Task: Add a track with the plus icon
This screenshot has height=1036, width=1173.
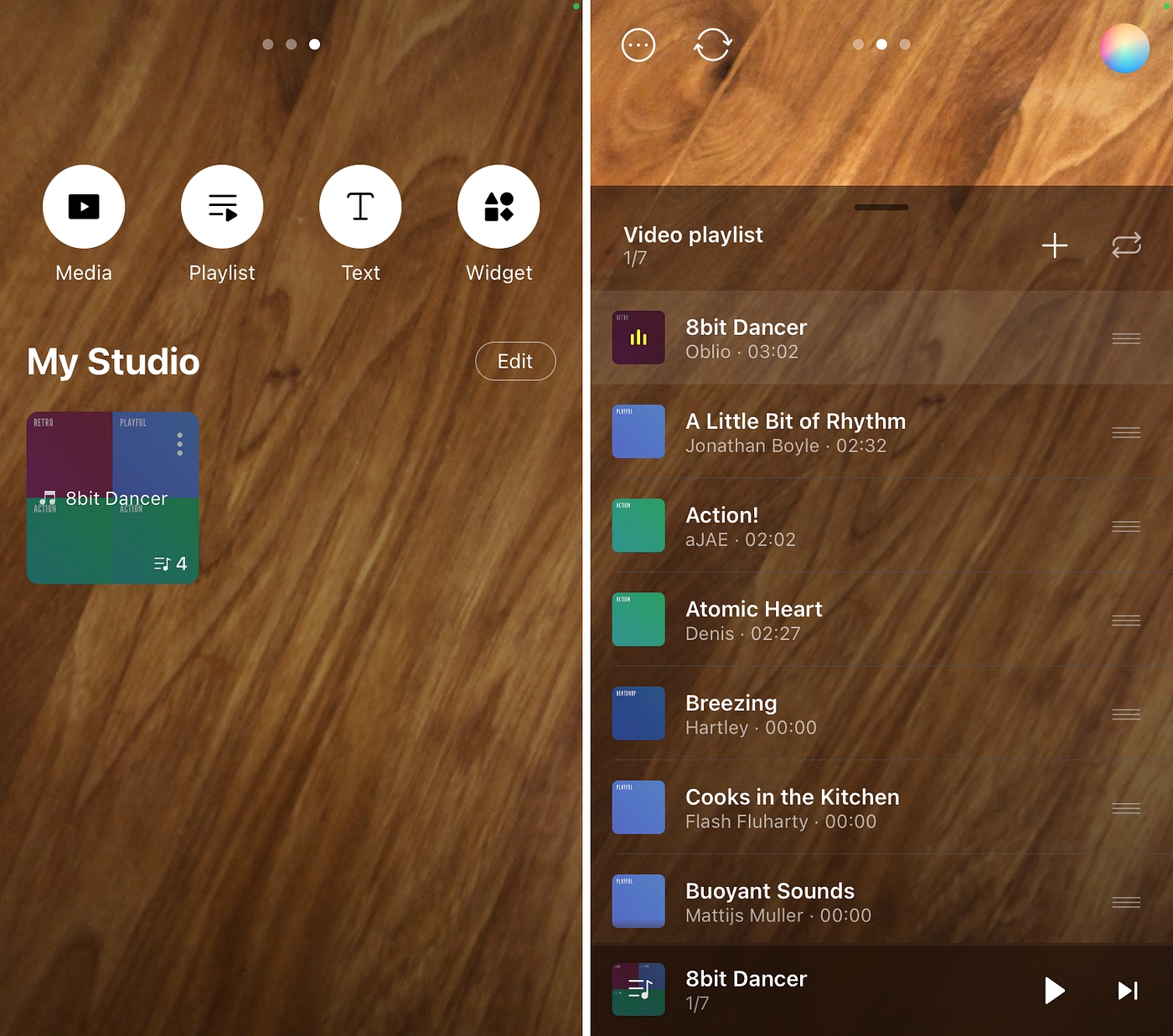Action: 1054,245
